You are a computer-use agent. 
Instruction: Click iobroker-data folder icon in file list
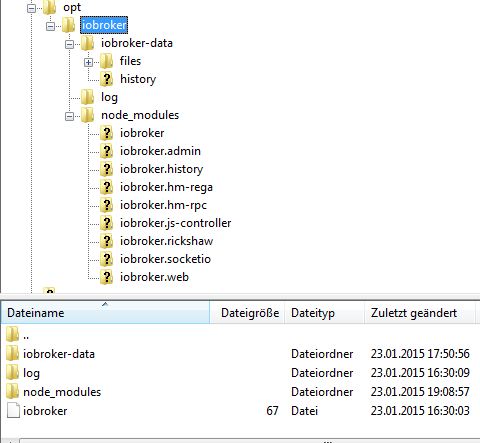click(x=13, y=353)
